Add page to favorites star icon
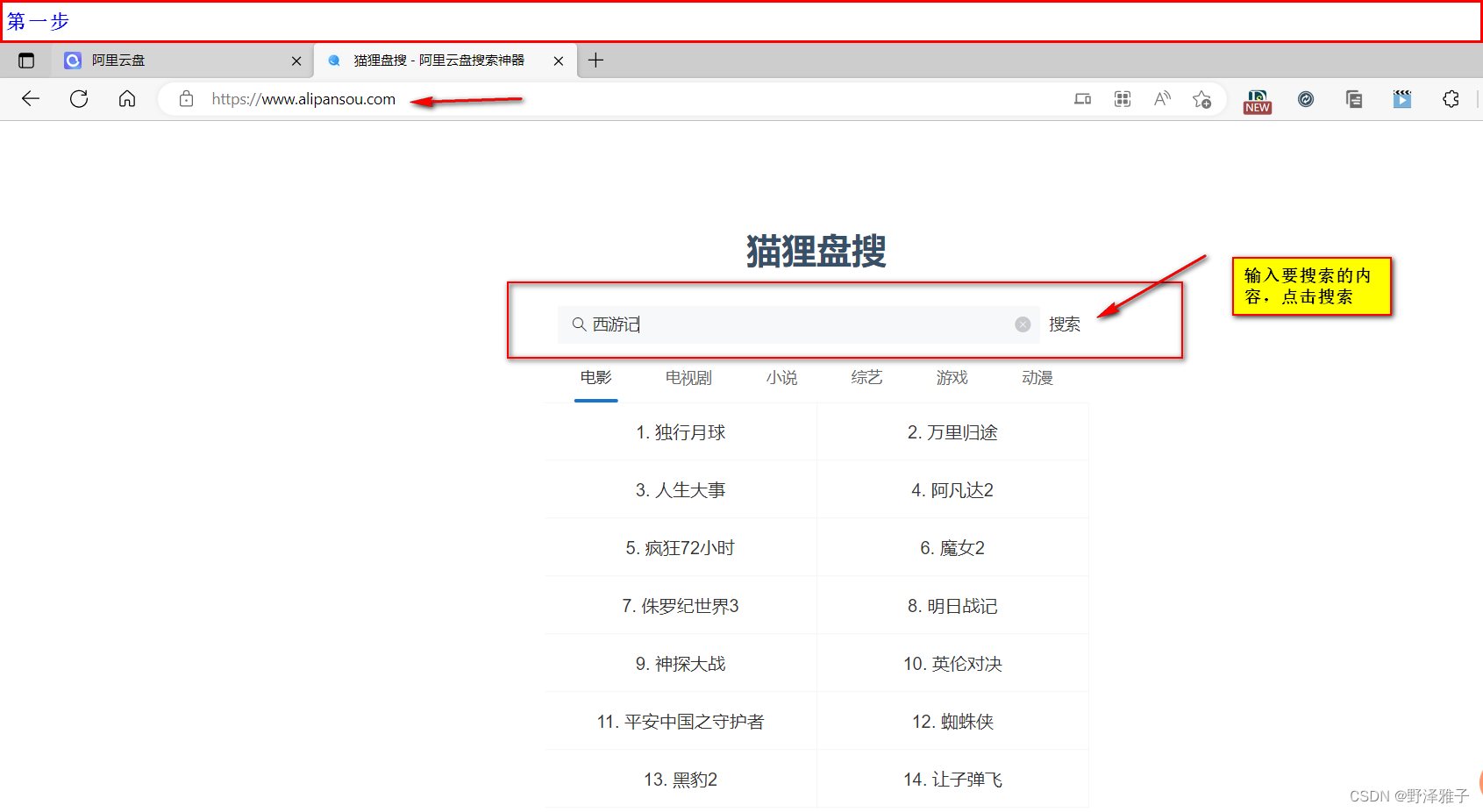The width and height of the screenshot is (1483, 812). click(1201, 99)
